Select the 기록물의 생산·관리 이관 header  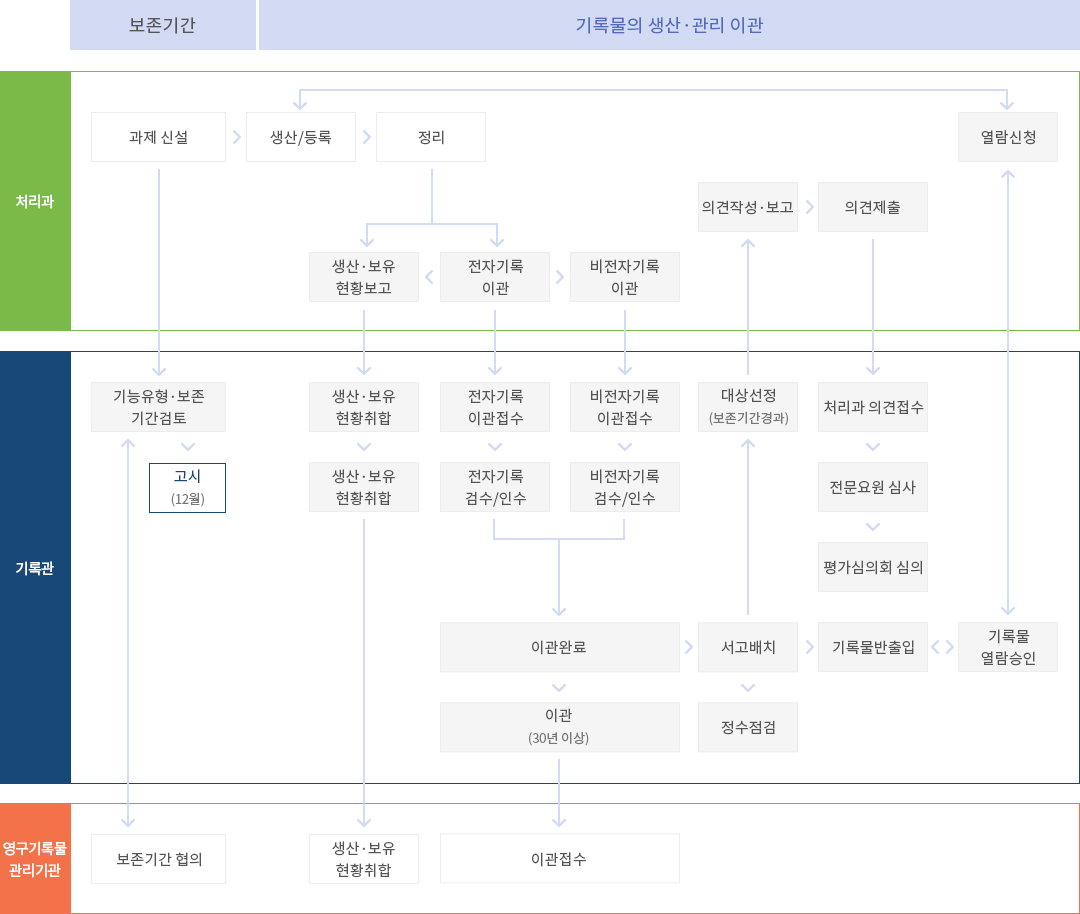[x=669, y=26]
